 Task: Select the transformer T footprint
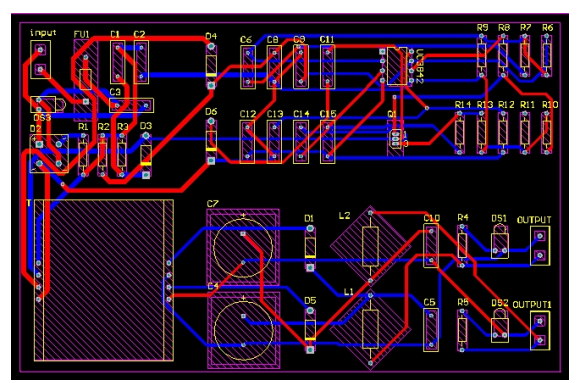[x=104, y=280]
